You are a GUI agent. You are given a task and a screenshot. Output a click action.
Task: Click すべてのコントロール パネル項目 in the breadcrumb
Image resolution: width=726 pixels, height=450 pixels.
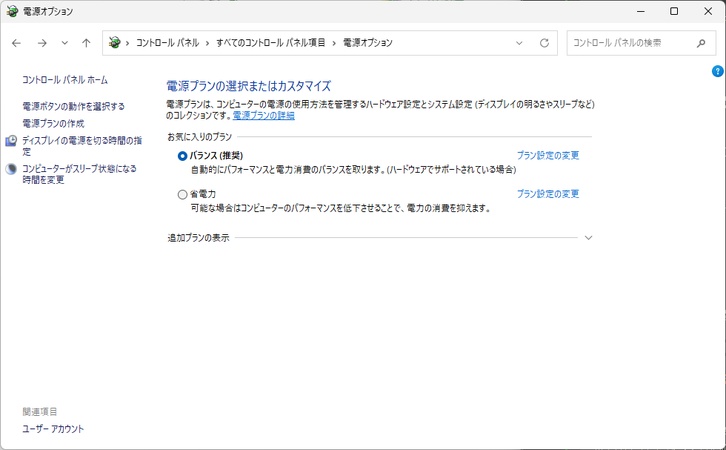click(x=270, y=43)
